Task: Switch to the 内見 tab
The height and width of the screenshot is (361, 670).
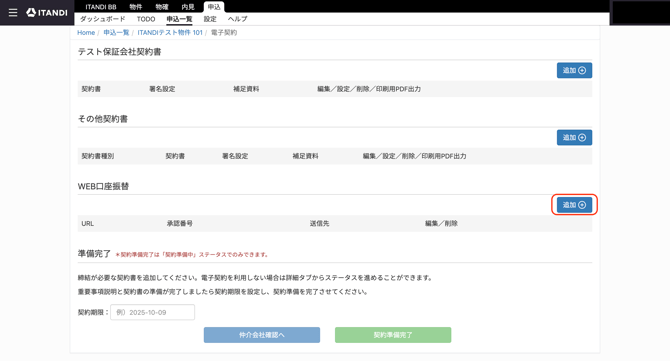Action: pyautogui.click(x=188, y=7)
